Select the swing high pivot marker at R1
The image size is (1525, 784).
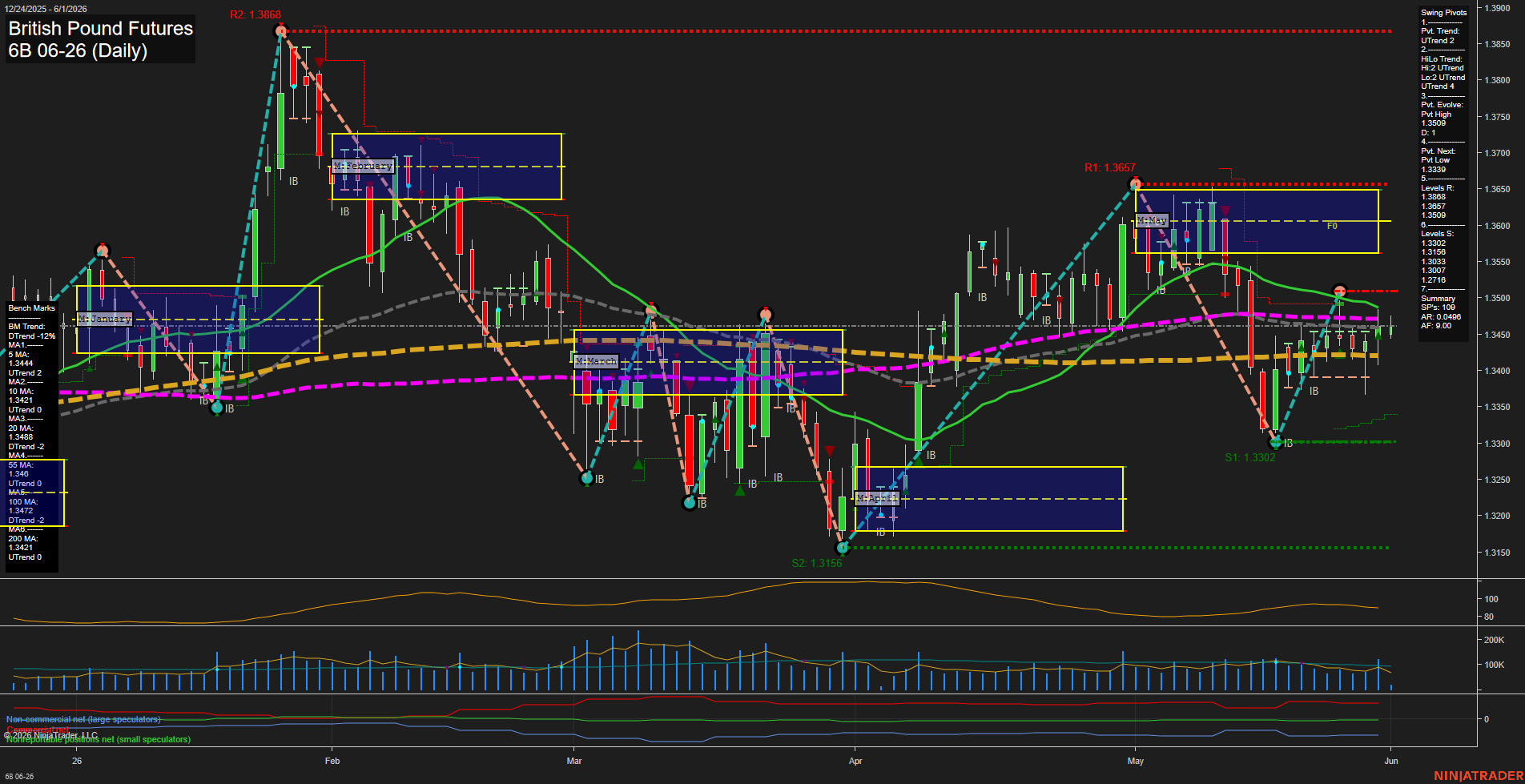pos(1135,184)
